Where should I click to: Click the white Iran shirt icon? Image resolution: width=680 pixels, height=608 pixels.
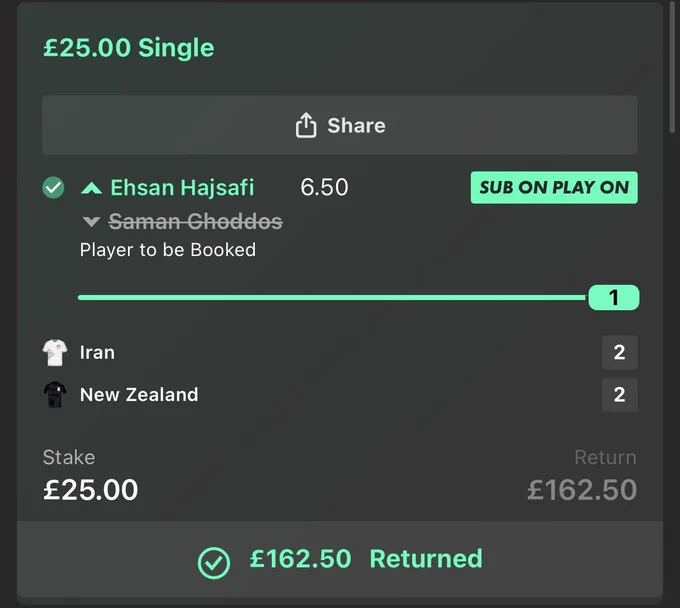[x=55, y=353]
